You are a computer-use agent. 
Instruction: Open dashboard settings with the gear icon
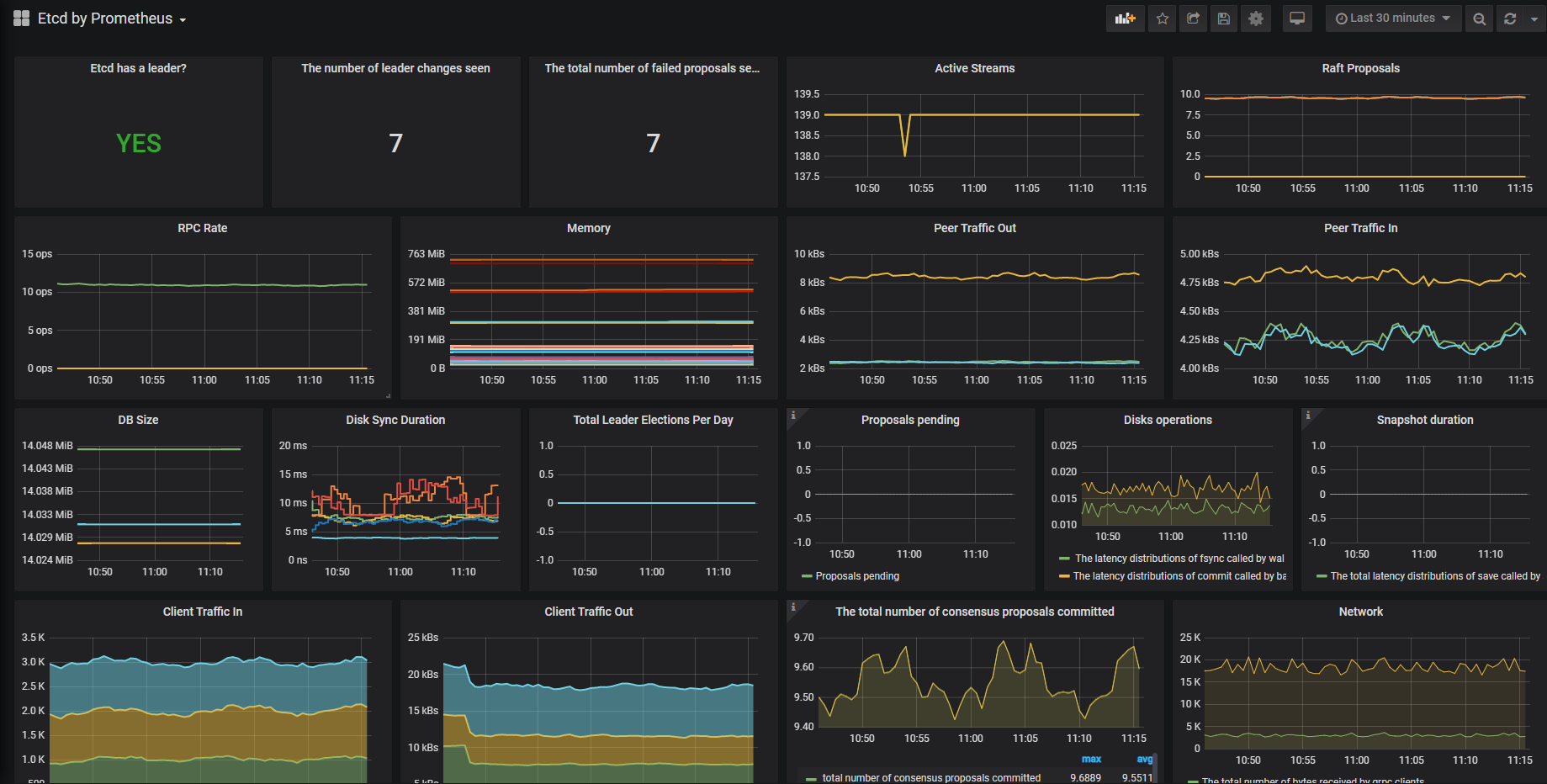tap(1256, 19)
